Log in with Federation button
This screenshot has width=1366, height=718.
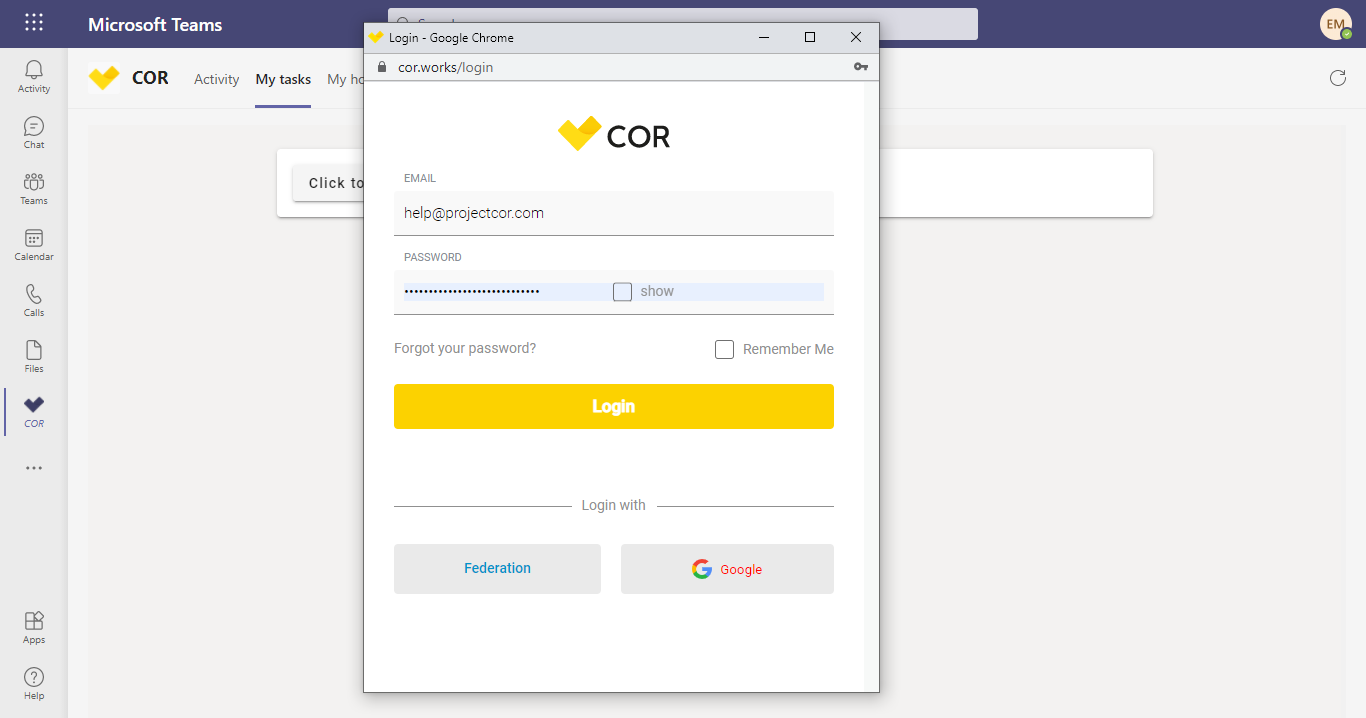click(x=497, y=569)
